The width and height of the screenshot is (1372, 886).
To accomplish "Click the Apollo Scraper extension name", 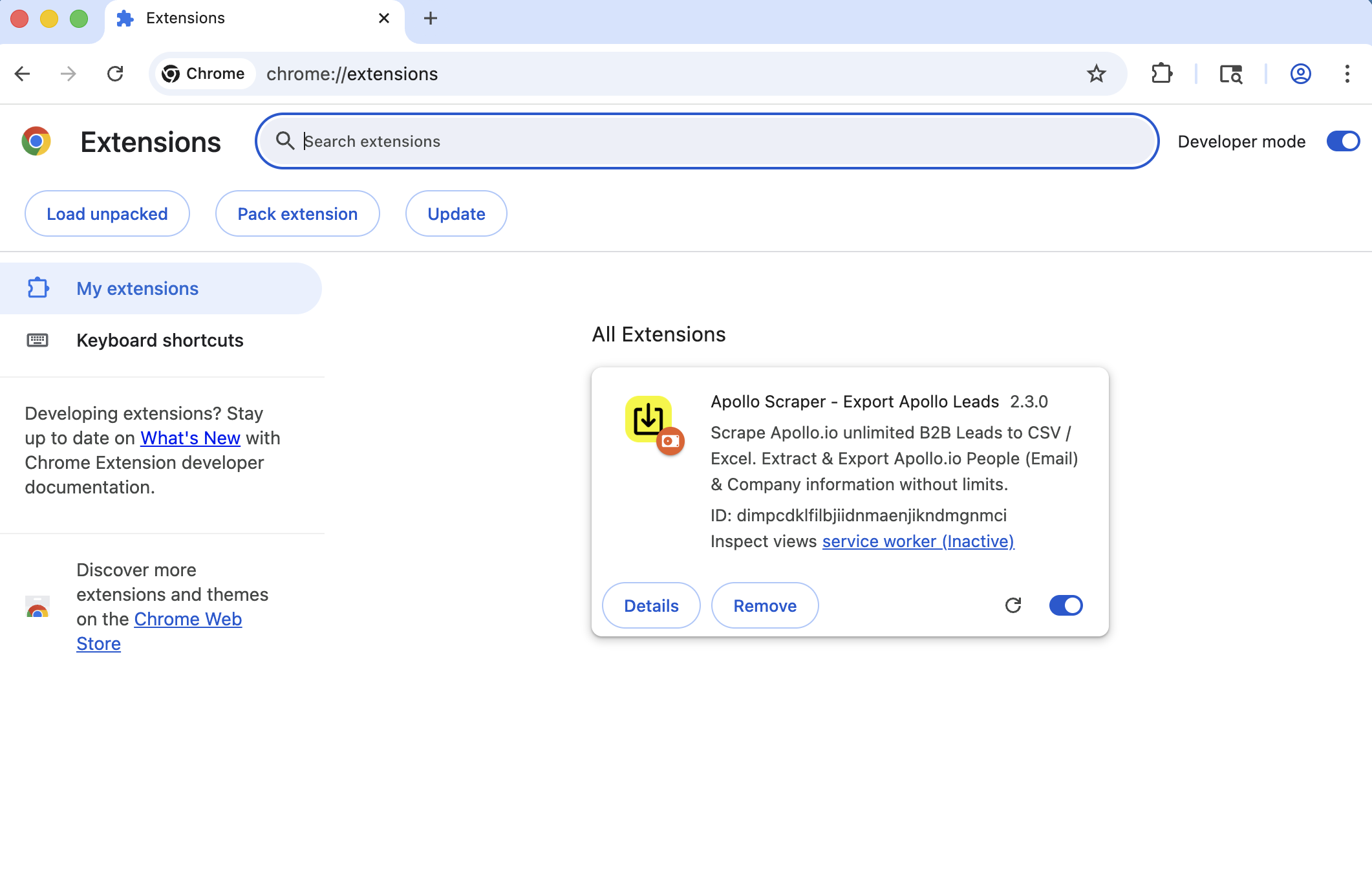I will (855, 402).
